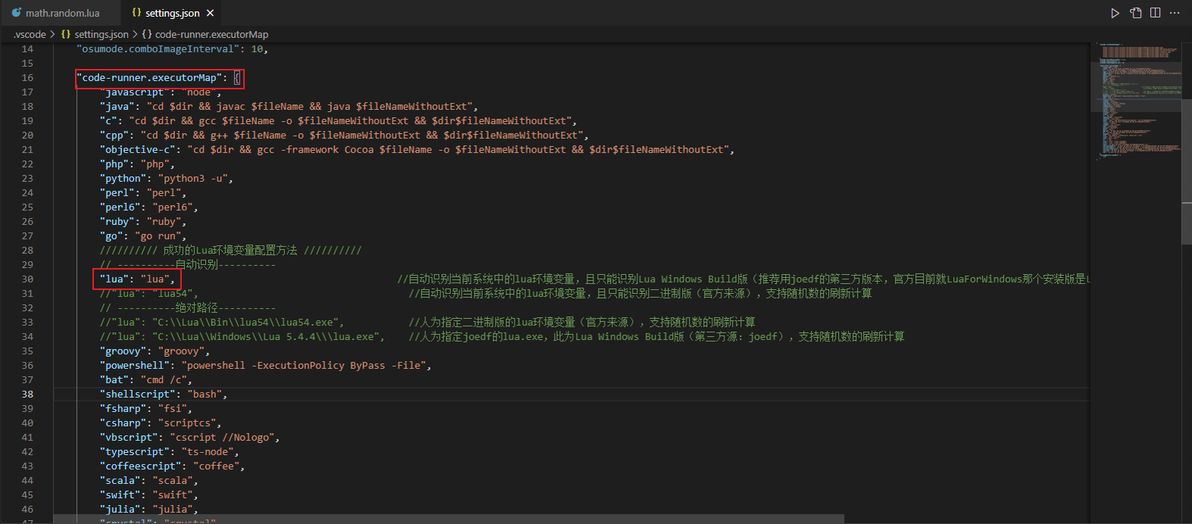Open the .vscode breadcrumb folder
Viewport: 1192px width, 524px height.
pyautogui.click(x=29, y=34)
